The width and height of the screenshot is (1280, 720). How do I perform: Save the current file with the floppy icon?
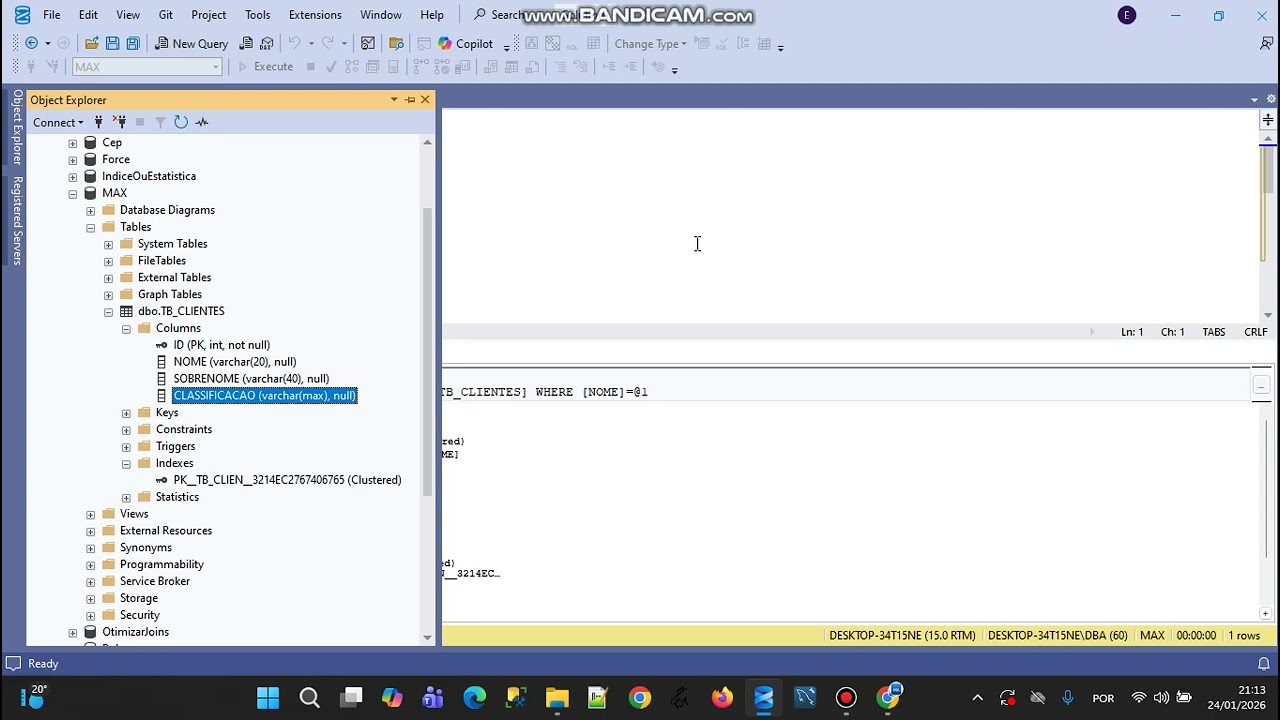pos(112,43)
